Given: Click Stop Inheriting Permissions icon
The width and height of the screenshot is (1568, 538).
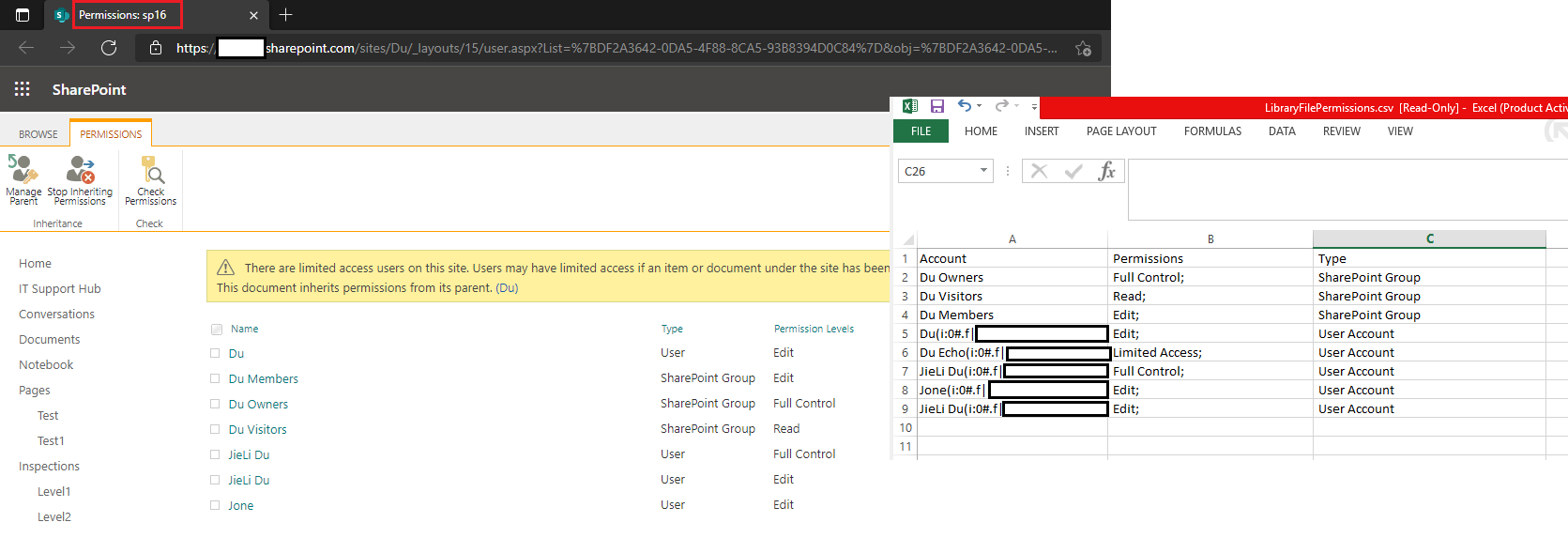Looking at the screenshot, I should [80, 170].
